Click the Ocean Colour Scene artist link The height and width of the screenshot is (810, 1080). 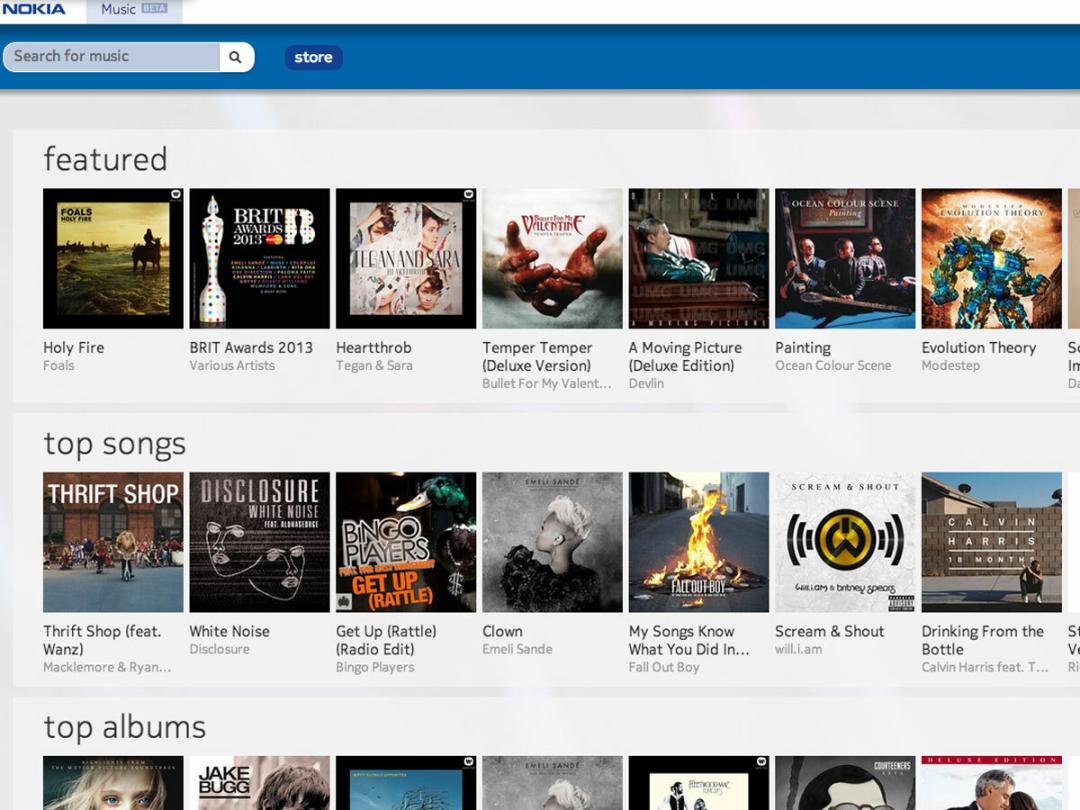(832, 366)
